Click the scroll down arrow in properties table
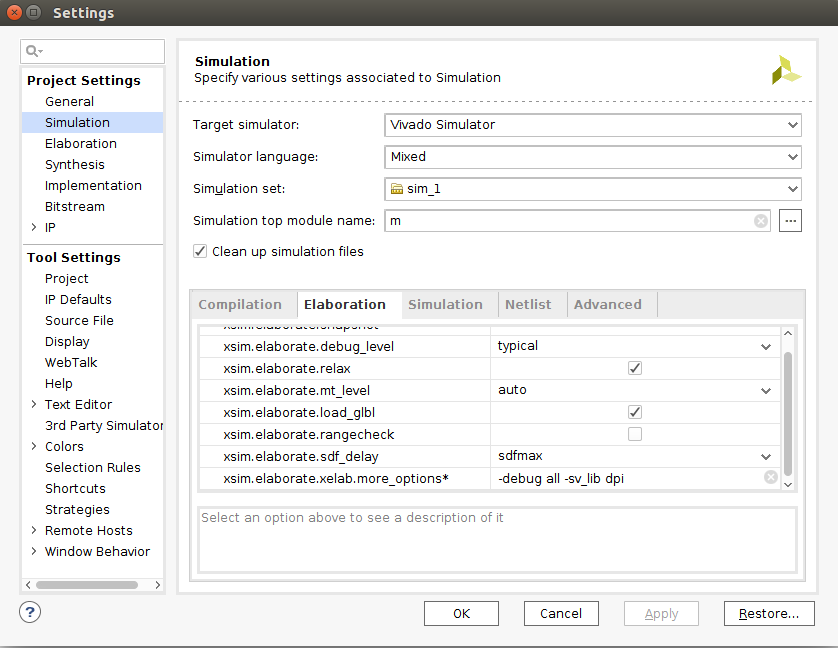 coord(787,484)
